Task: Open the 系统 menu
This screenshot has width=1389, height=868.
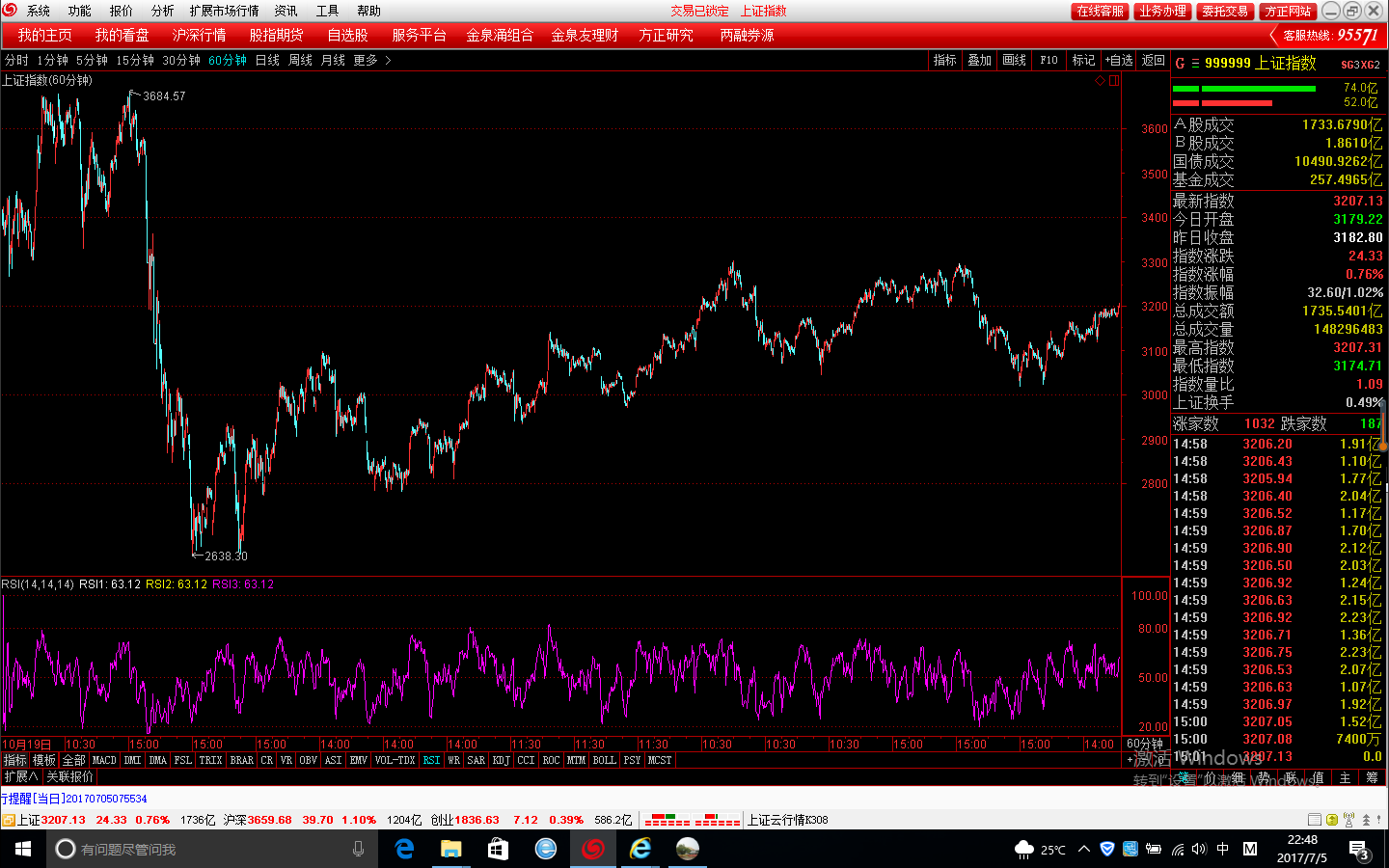Action: [39, 11]
